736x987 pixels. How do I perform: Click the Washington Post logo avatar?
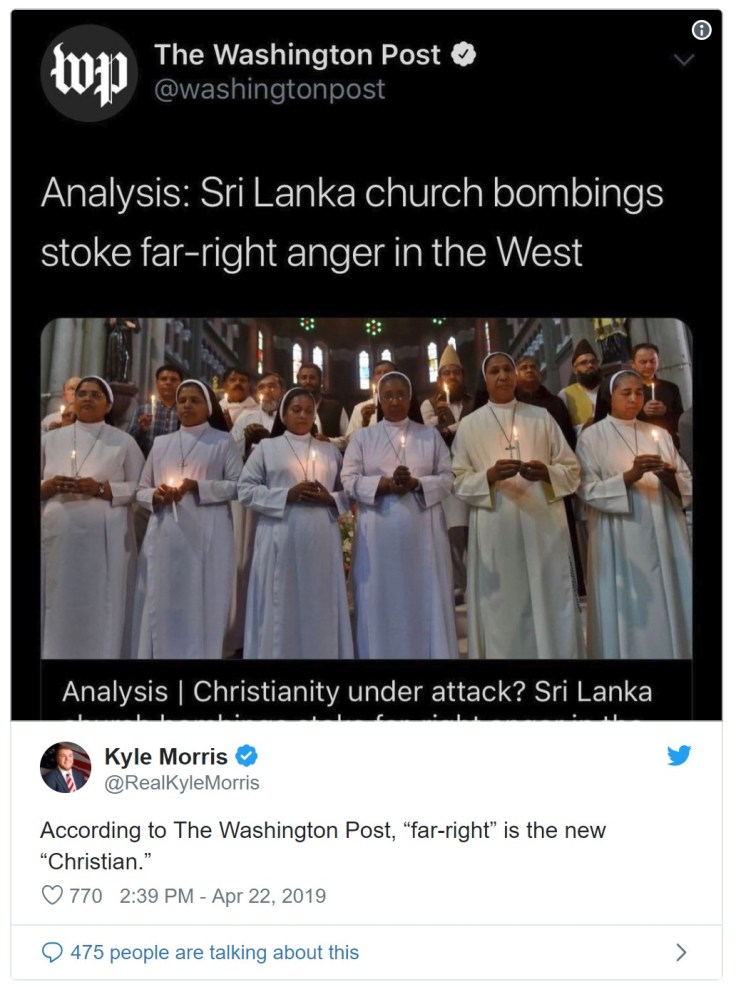click(x=89, y=73)
